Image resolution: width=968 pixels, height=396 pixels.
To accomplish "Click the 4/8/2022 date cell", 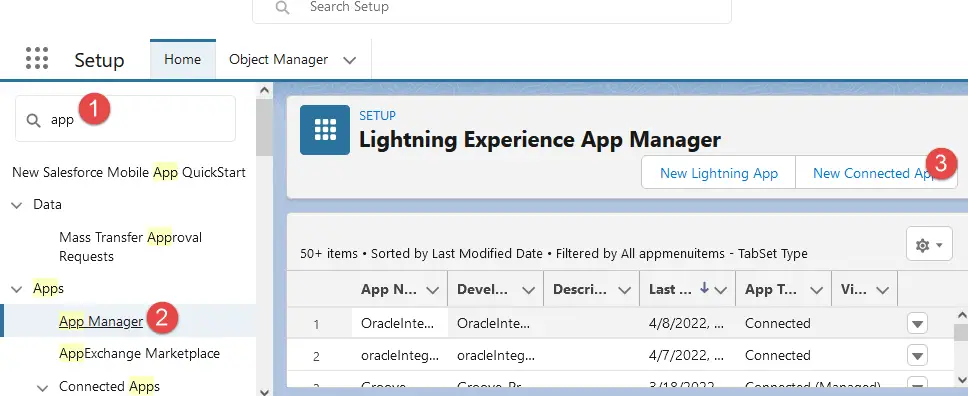I will 686,323.
